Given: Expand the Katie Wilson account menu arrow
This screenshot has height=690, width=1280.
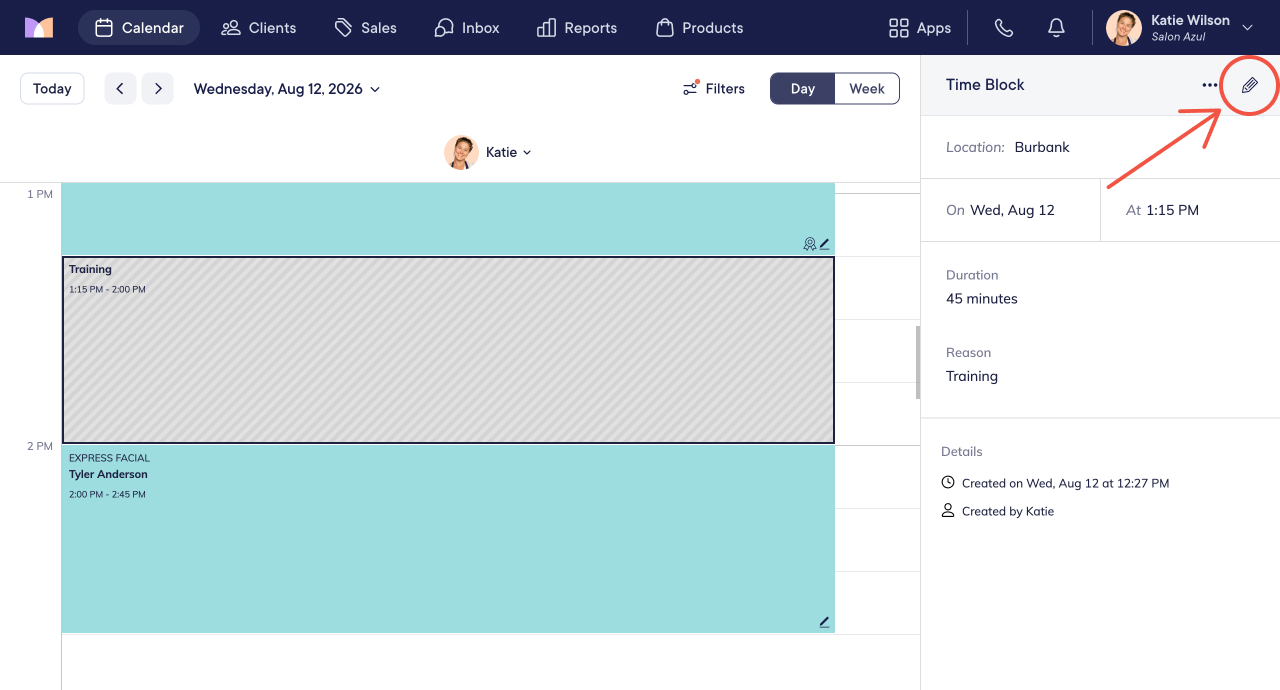Looking at the screenshot, I should coord(1248,28).
